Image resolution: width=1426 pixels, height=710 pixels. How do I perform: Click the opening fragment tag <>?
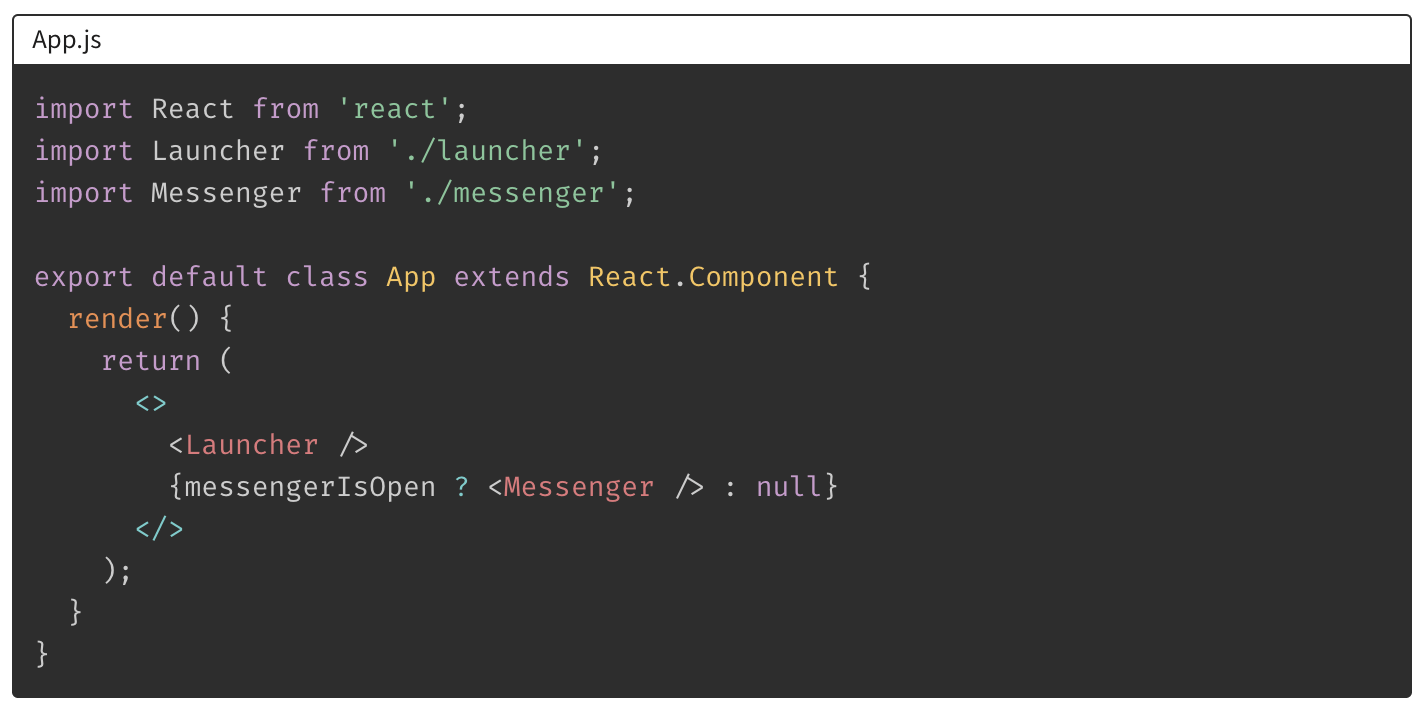(151, 404)
